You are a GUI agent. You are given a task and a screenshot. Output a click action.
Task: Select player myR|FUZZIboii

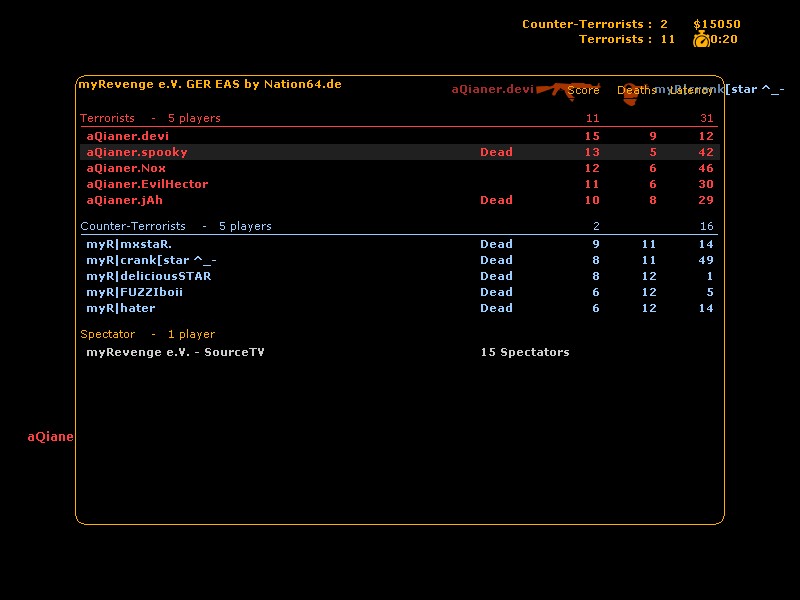(x=134, y=292)
